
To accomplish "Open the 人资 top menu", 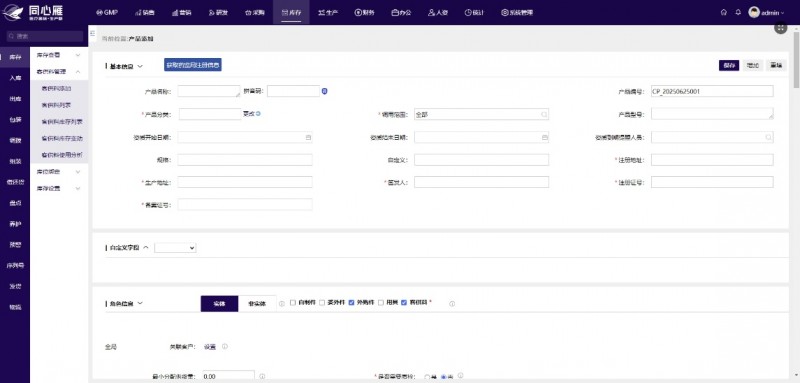I will 438,12.
